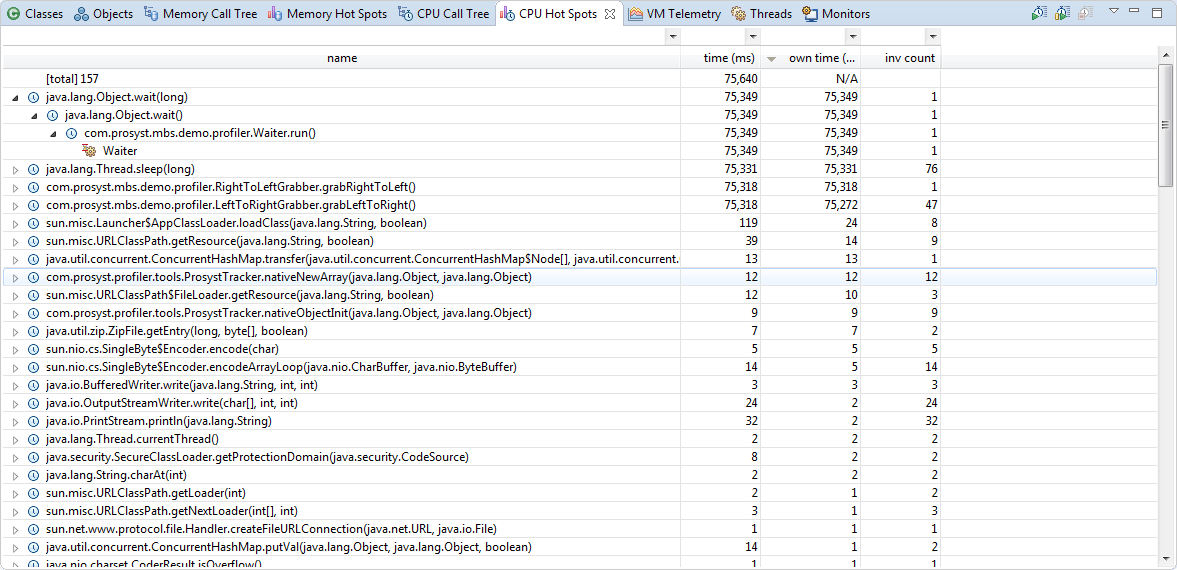The image size is (1177, 570).
Task: Open the name column filter dropdown
Action: (671, 37)
